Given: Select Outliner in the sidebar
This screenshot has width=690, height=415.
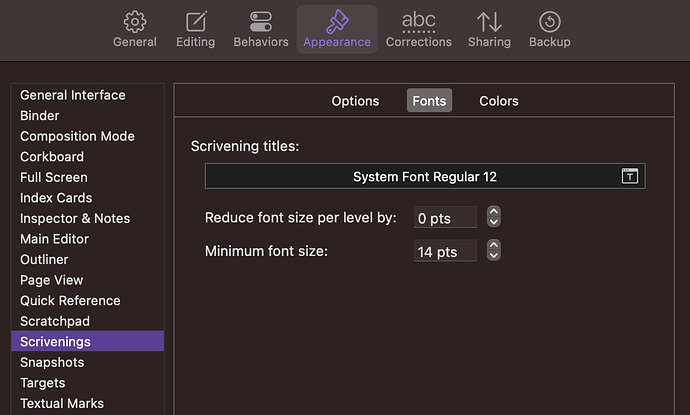Looking at the screenshot, I should coord(88,259).
